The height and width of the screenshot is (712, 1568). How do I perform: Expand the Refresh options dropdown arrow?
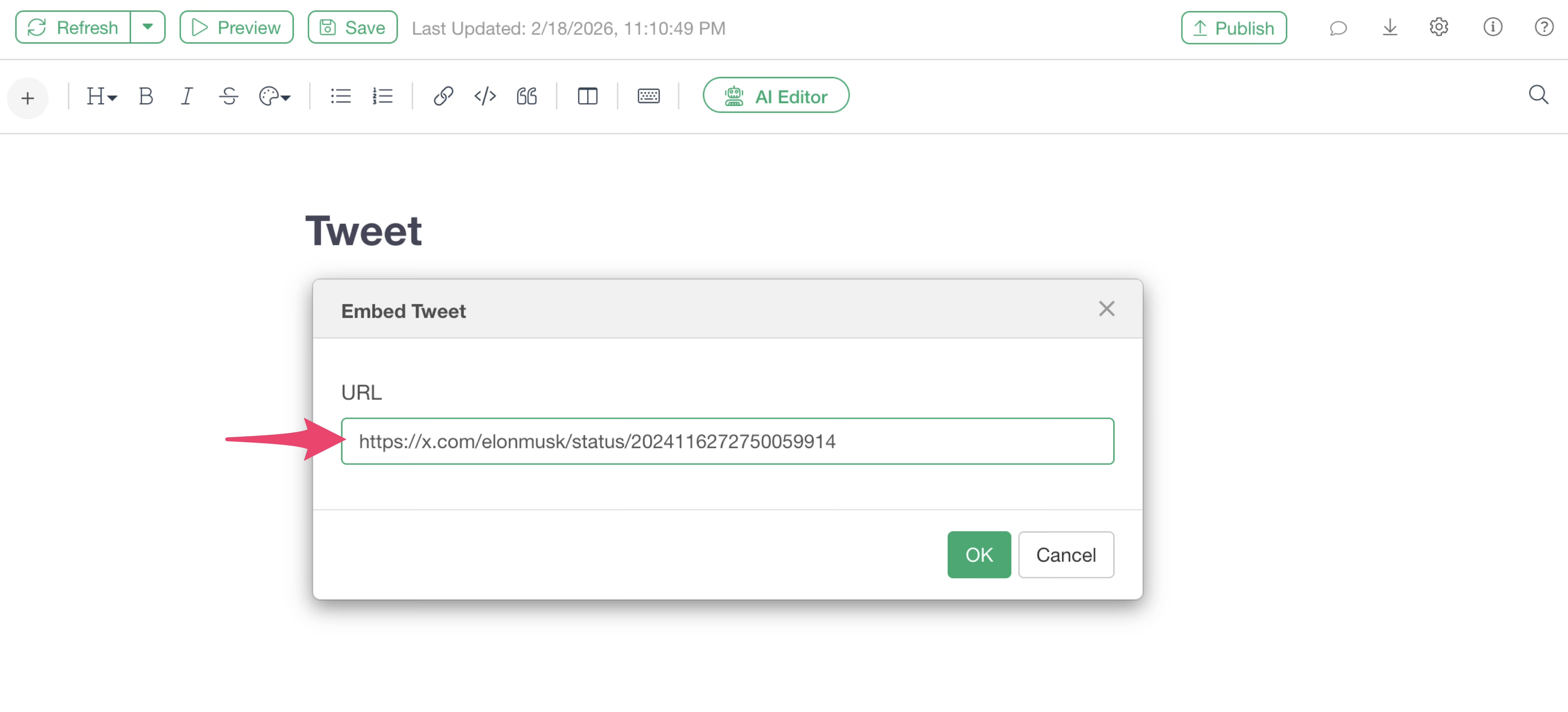[147, 27]
